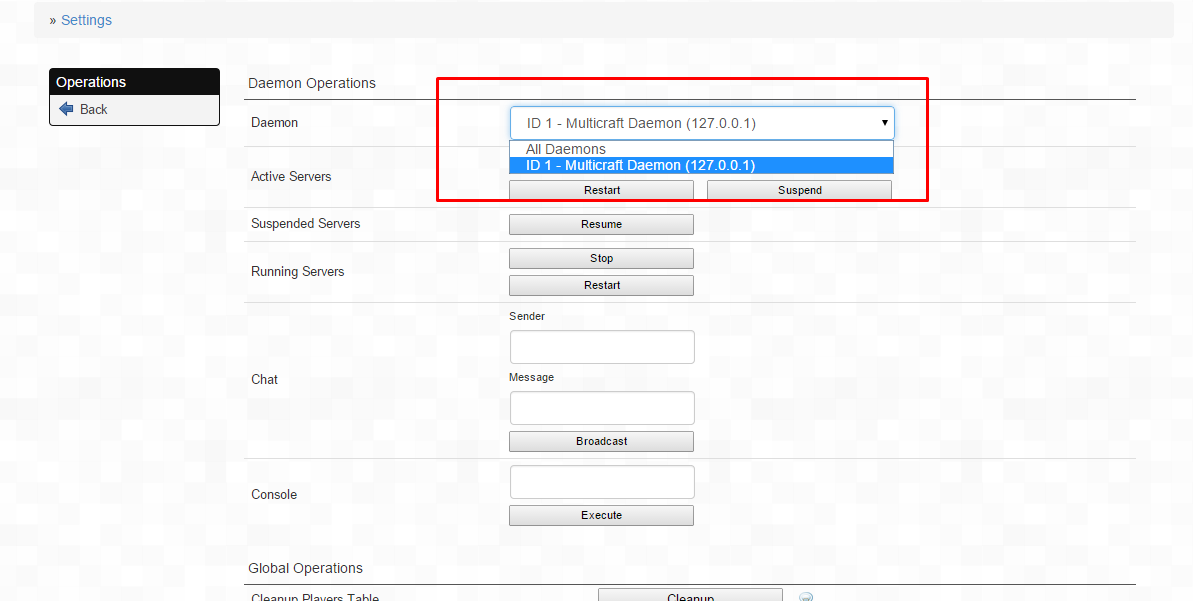The width and height of the screenshot is (1193, 601).
Task: Focus the Console command field
Action: (x=602, y=482)
